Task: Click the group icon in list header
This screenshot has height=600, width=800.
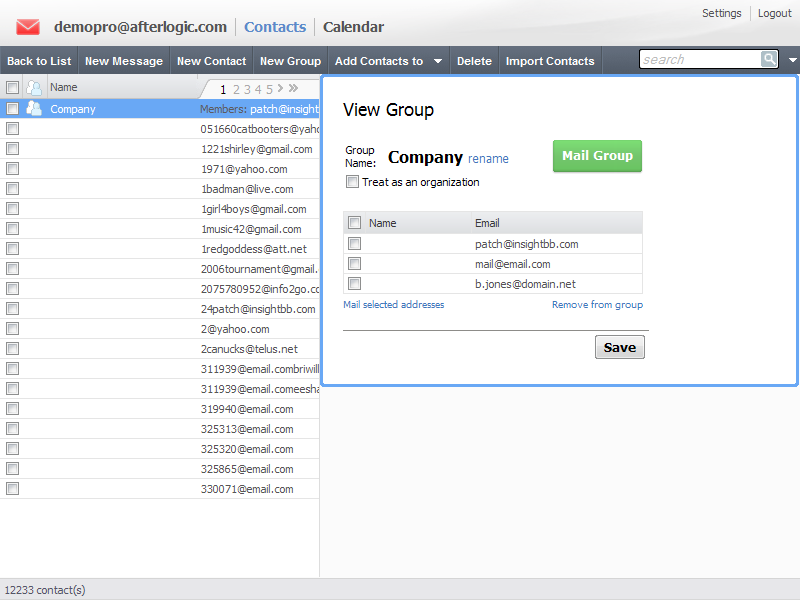Action: pos(34,88)
